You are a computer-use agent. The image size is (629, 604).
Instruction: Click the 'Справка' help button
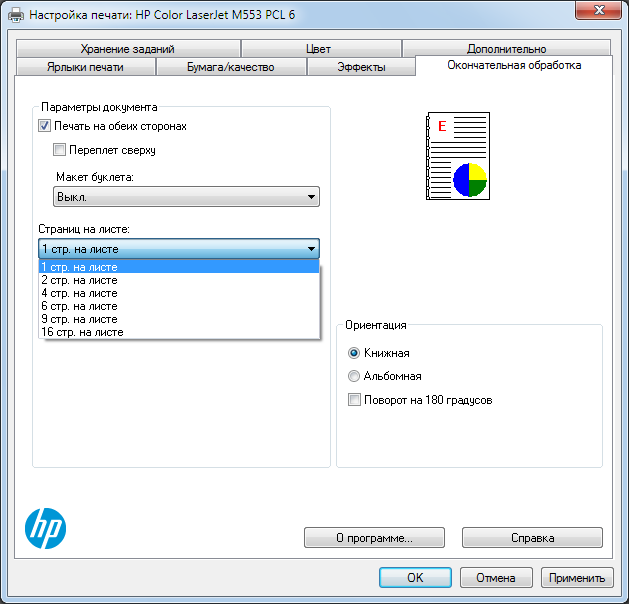point(532,538)
